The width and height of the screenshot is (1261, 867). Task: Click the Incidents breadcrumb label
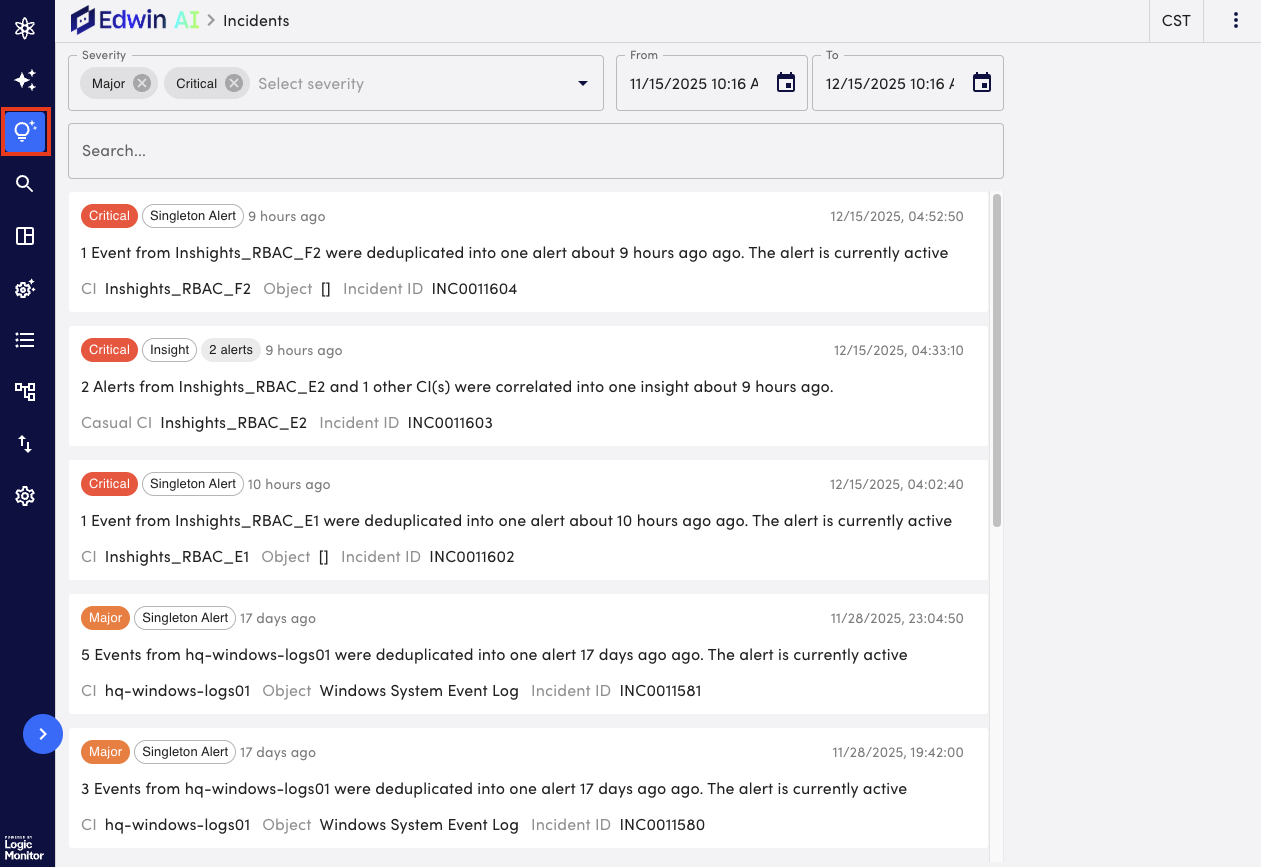pos(256,20)
